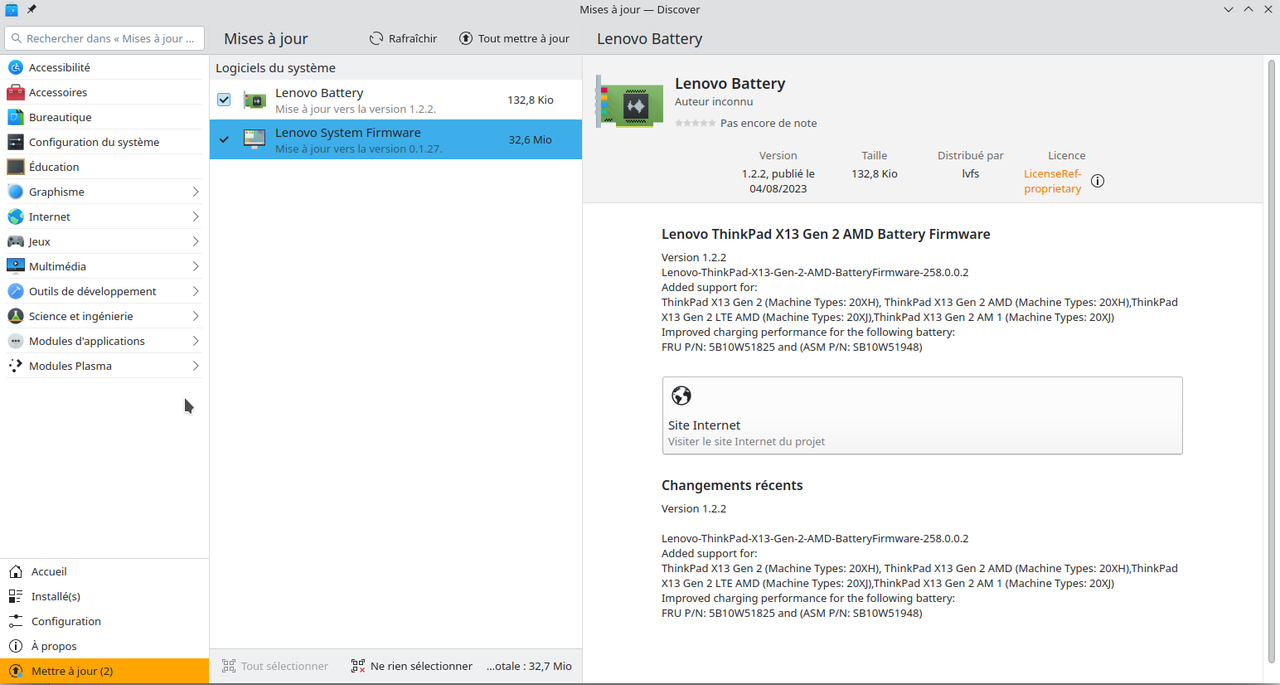Click the Accessoires toolbox icon
The height and width of the screenshot is (685, 1280).
point(15,92)
